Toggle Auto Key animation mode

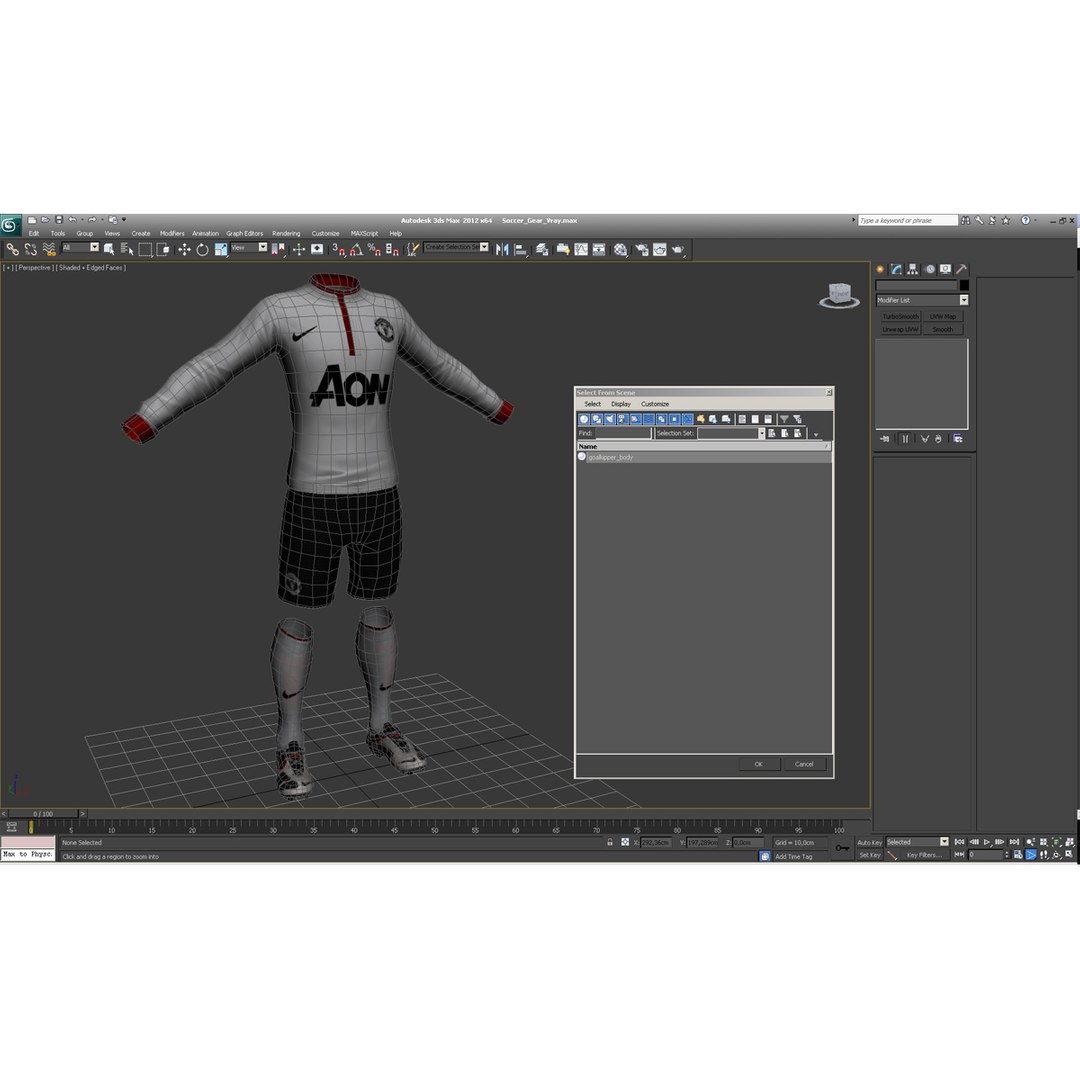pyautogui.click(x=869, y=842)
